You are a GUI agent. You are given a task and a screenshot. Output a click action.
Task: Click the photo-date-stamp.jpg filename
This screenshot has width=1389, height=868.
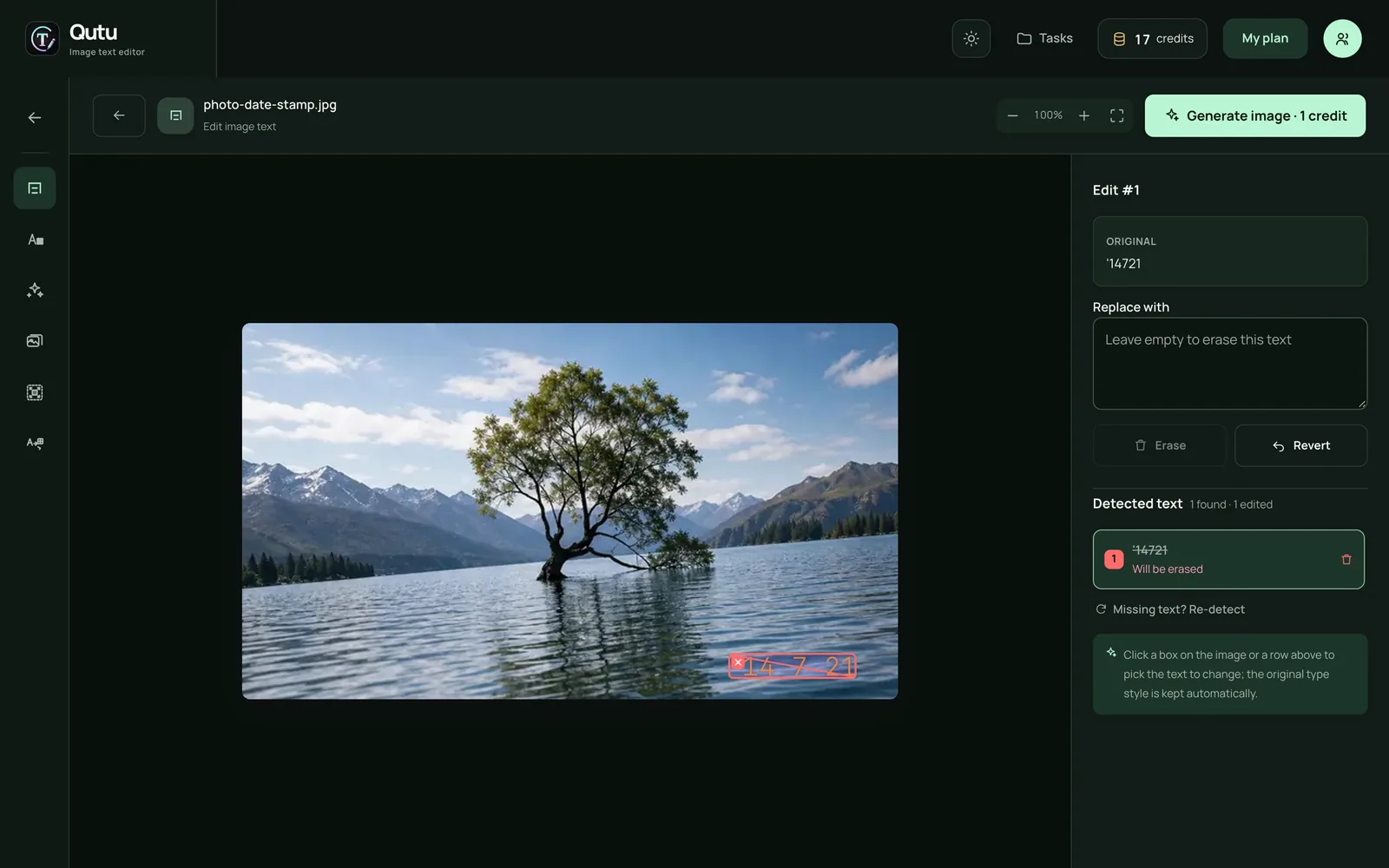(x=270, y=104)
